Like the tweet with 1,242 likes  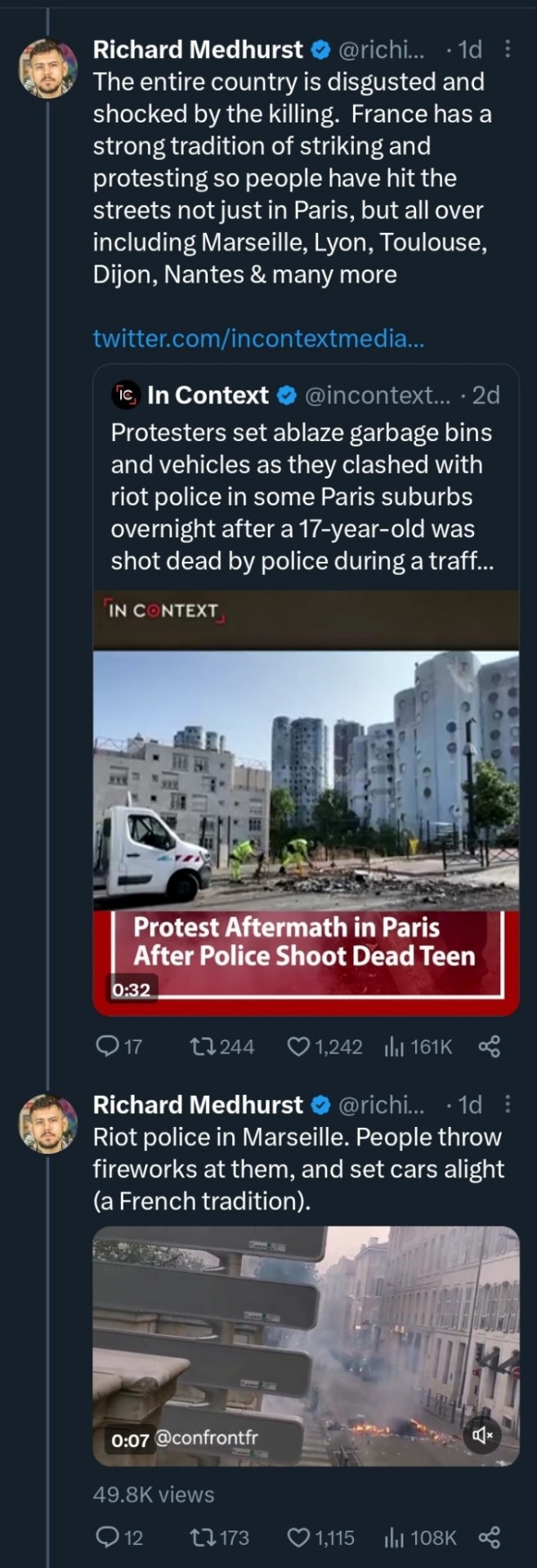(x=299, y=1046)
